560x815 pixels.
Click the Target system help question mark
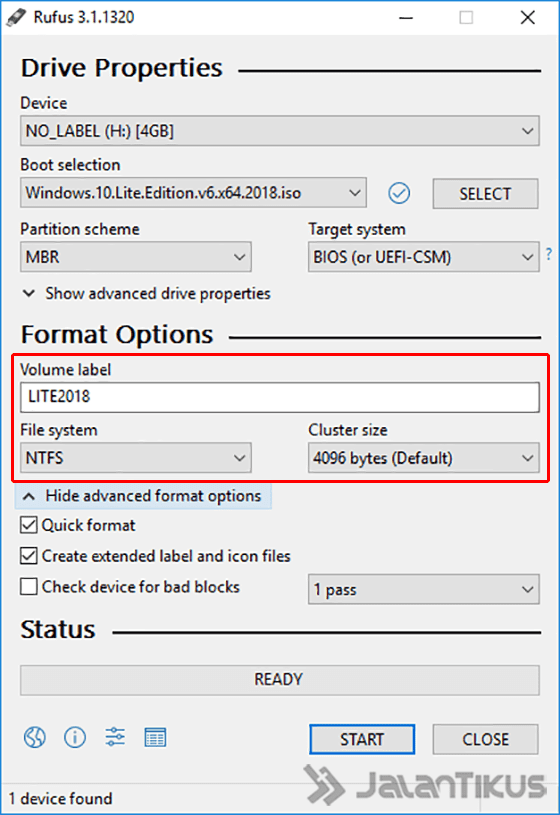[549, 254]
